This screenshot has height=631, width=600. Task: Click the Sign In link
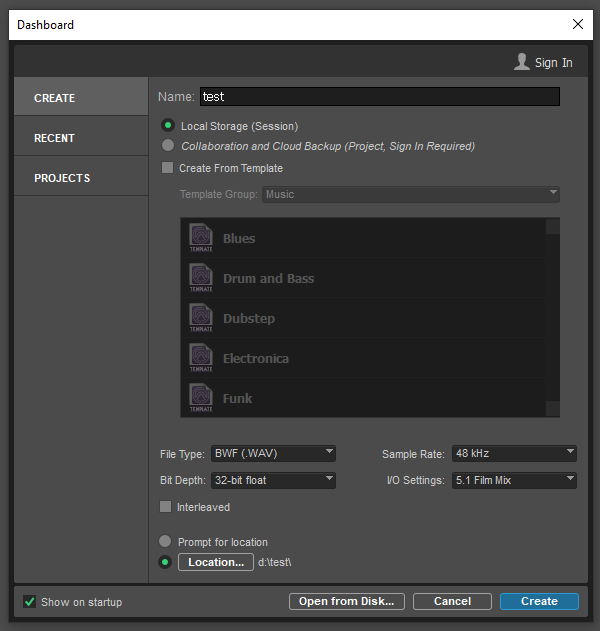point(553,63)
